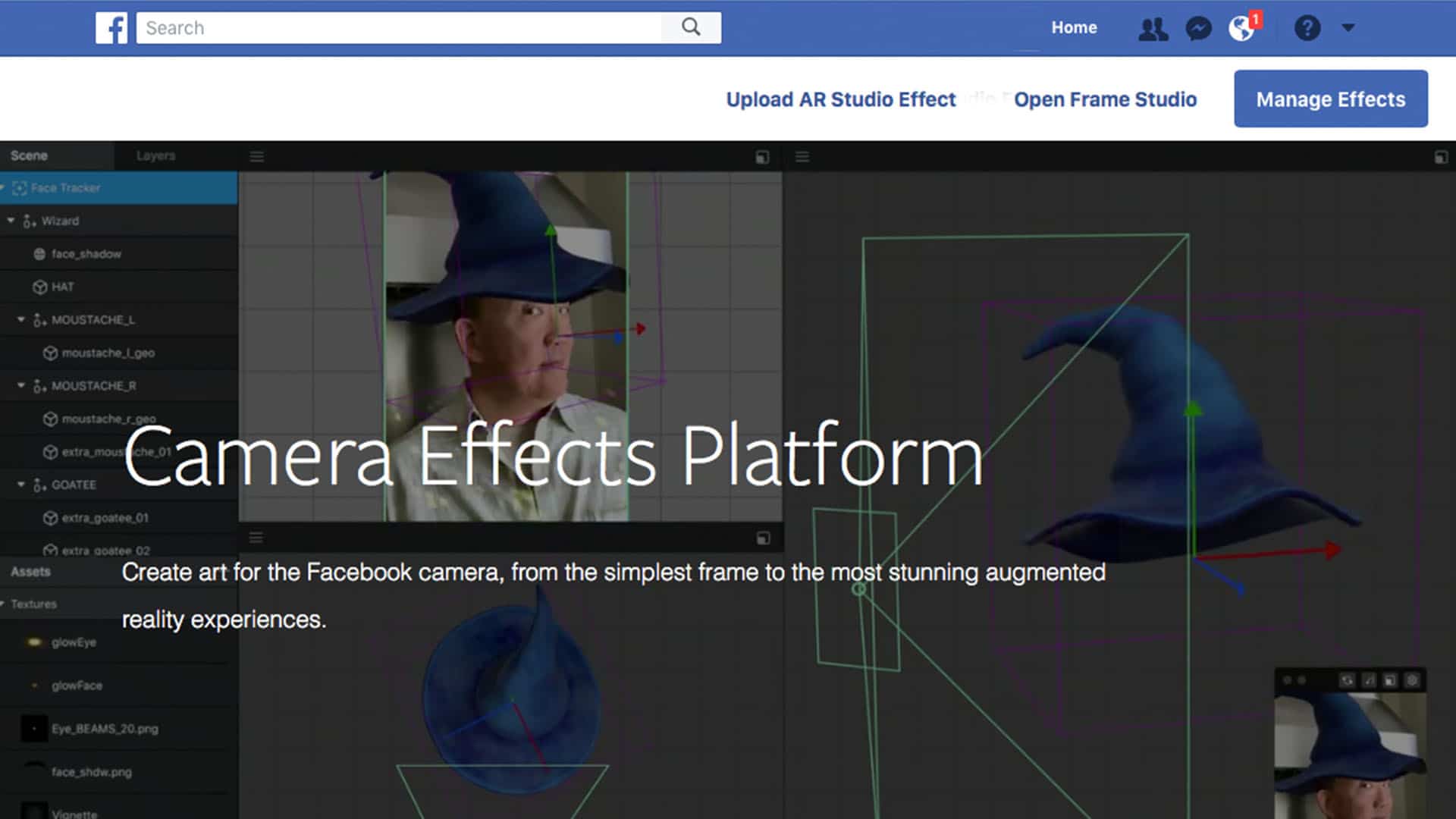This screenshot has height=819, width=1456.
Task: Open the bottom viewport hamburger menu
Action: pos(256,537)
